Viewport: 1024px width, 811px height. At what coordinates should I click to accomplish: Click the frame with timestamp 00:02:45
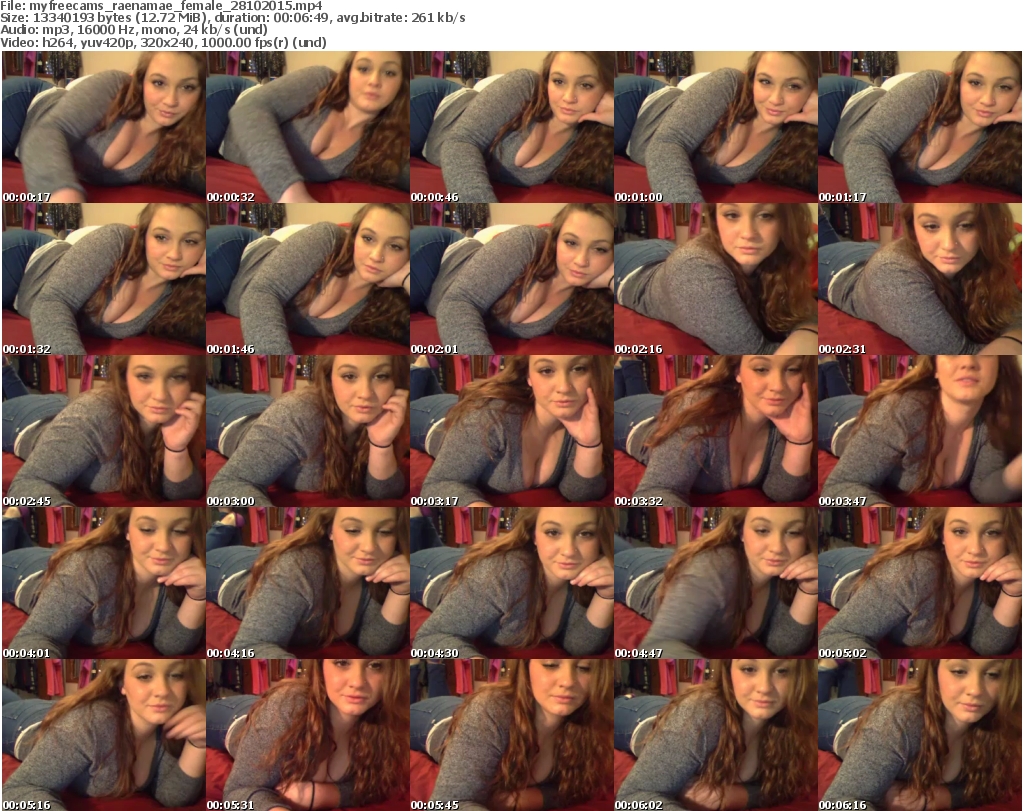click(104, 432)
